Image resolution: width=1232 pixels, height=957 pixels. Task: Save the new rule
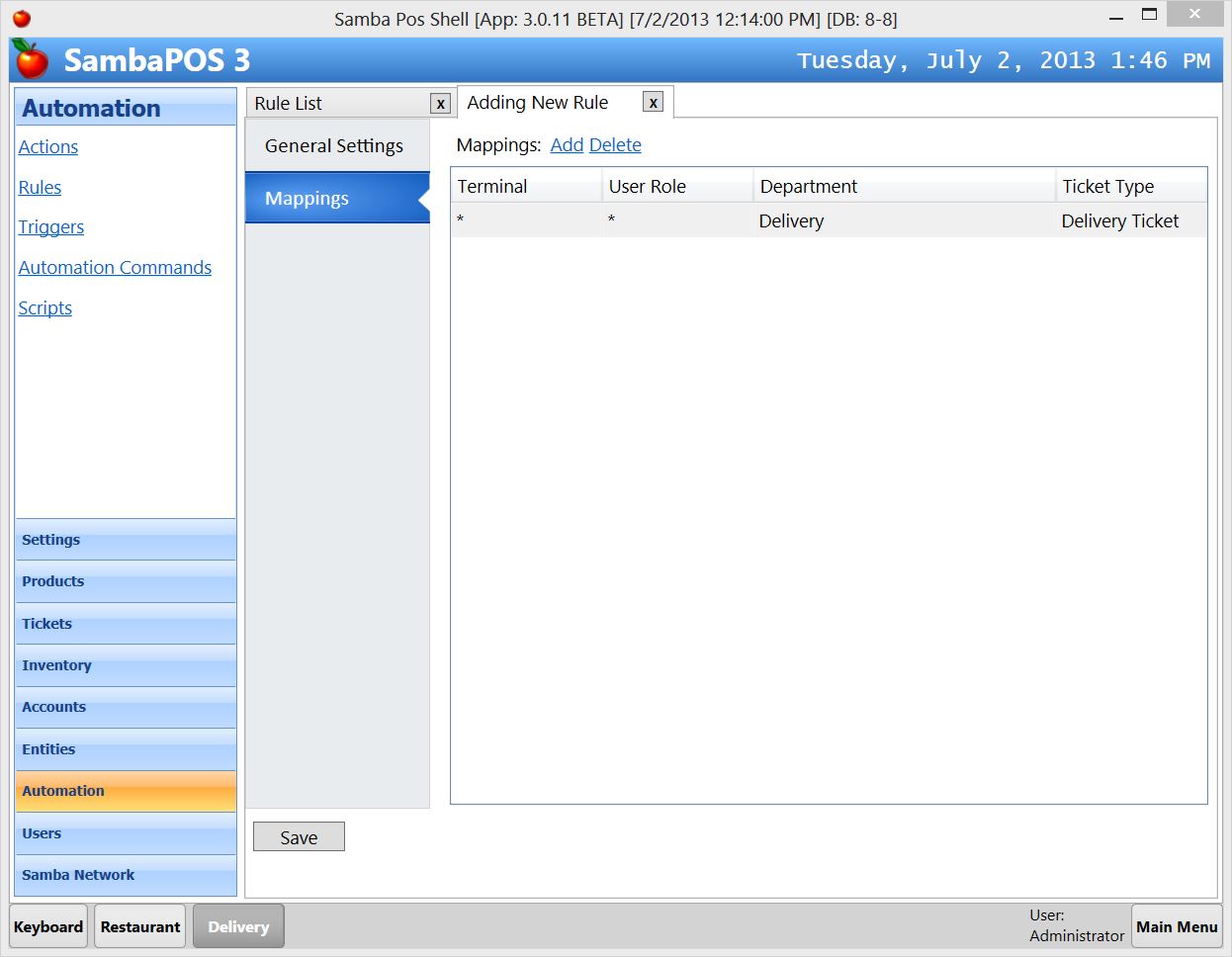(299, 836)
